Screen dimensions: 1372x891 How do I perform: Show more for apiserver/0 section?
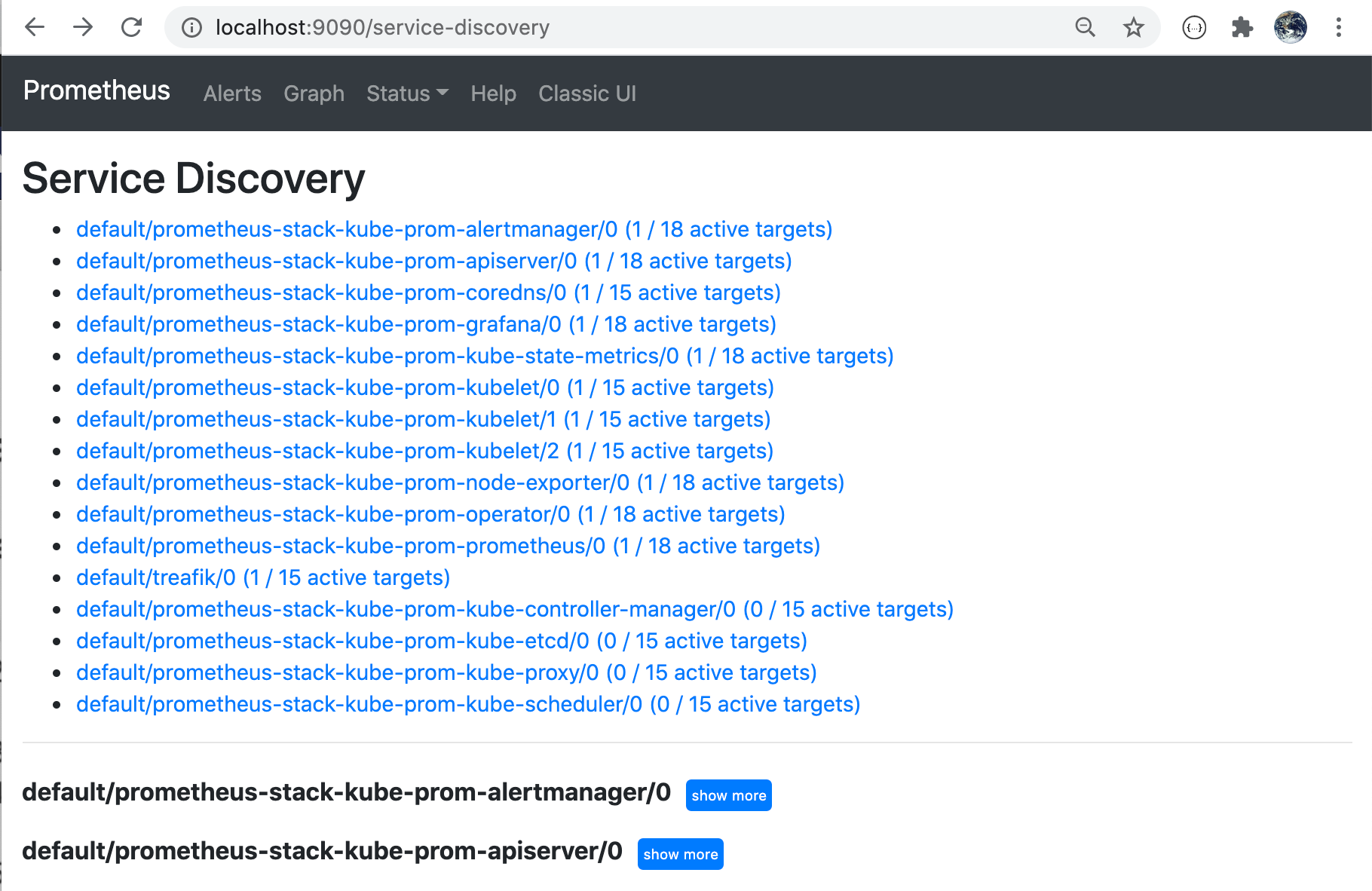pos(680,854)
